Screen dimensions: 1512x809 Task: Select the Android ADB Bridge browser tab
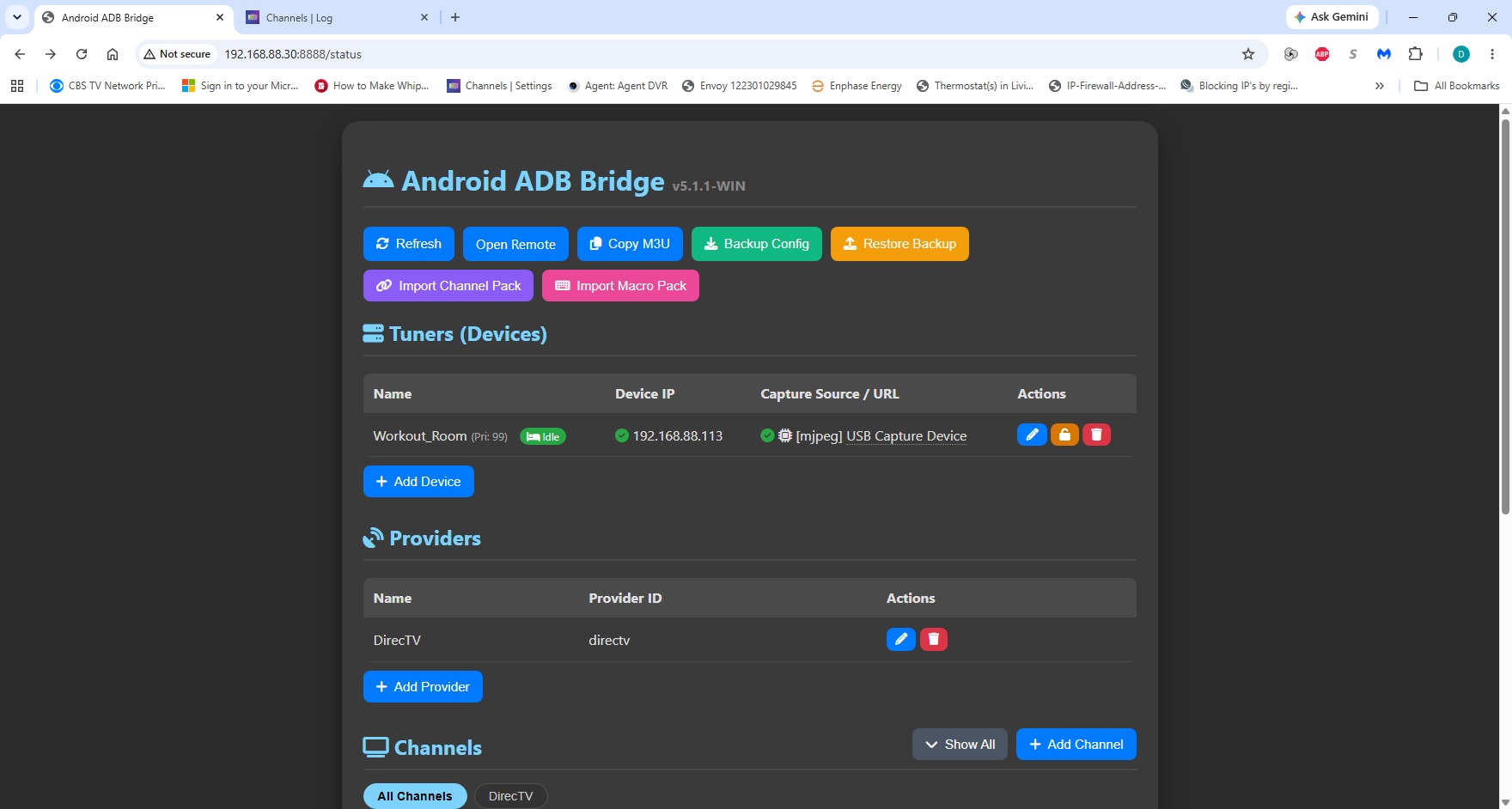[x=134, y=17]
